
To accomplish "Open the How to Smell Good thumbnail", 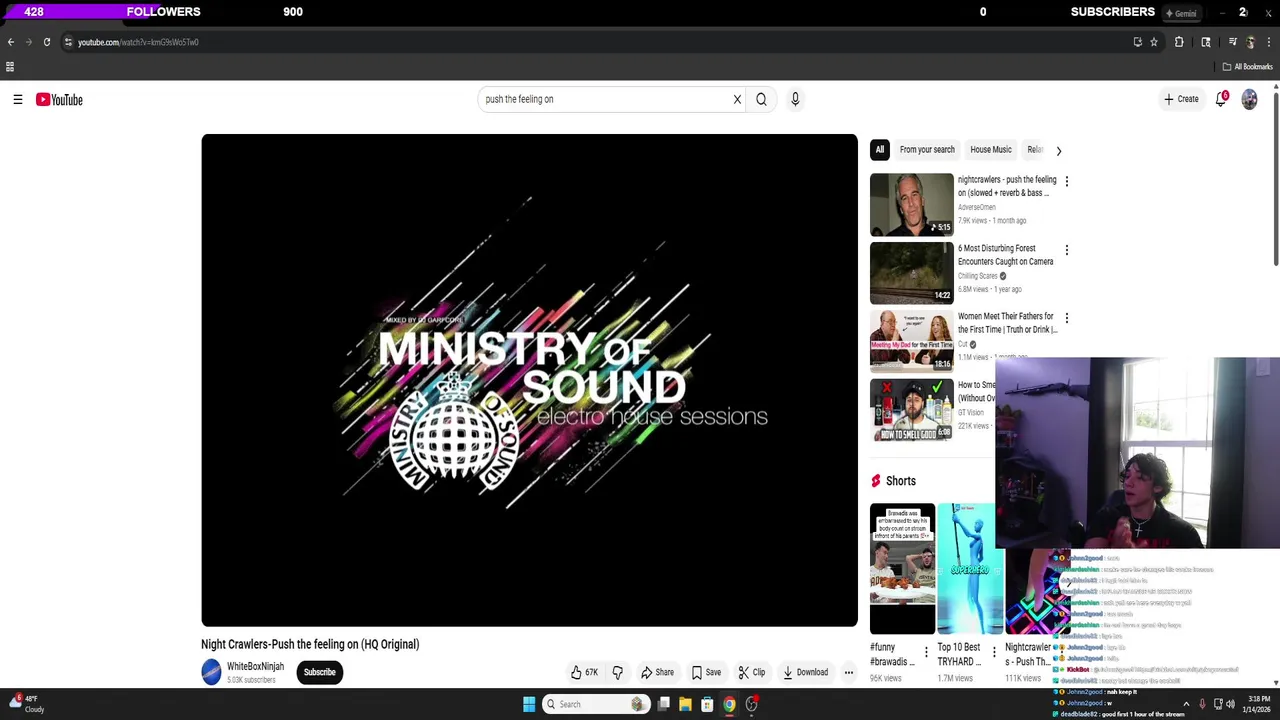I will pyautogui.click(x=912, y=409).
